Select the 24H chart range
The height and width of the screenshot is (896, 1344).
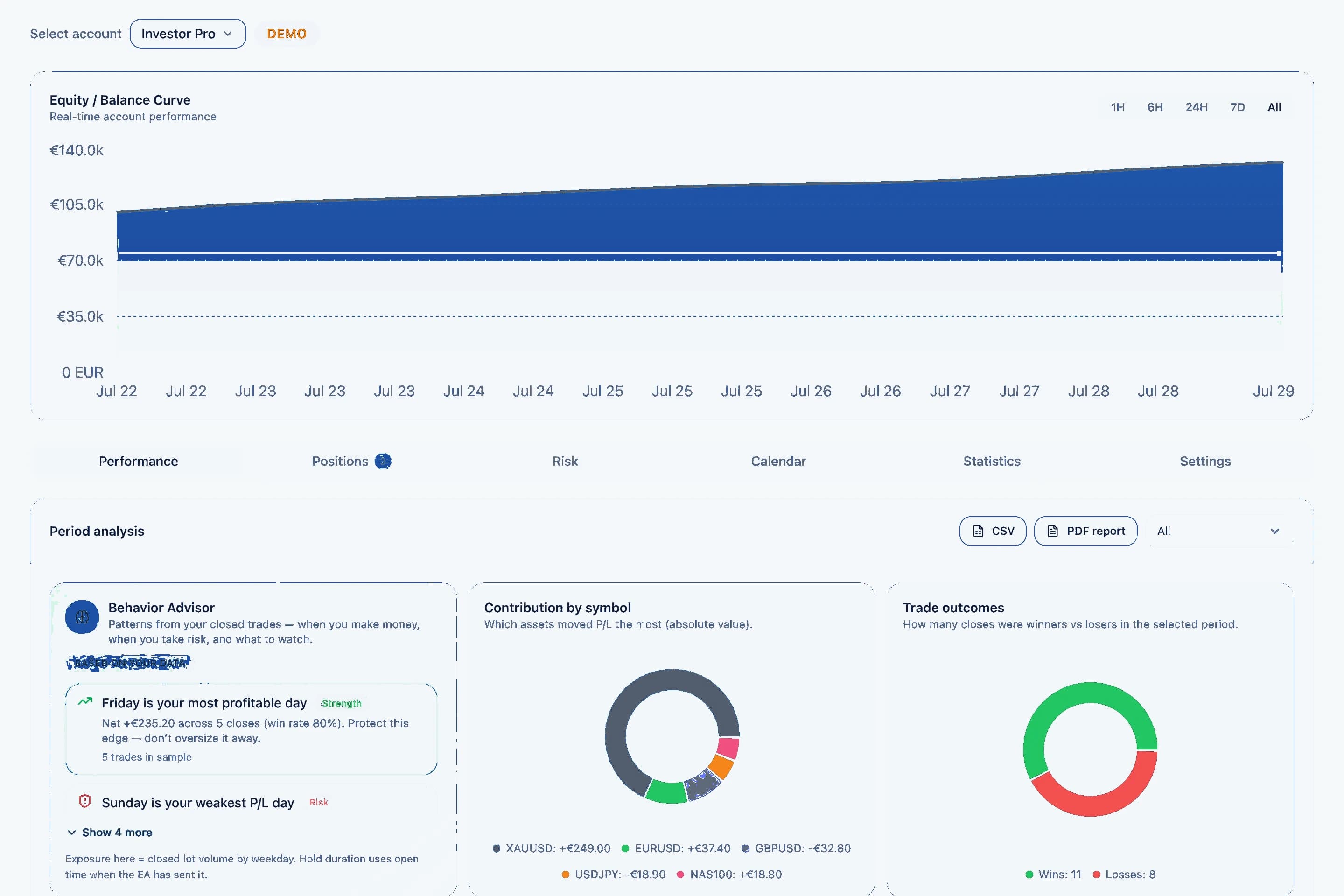click(x=1196, y=107)
